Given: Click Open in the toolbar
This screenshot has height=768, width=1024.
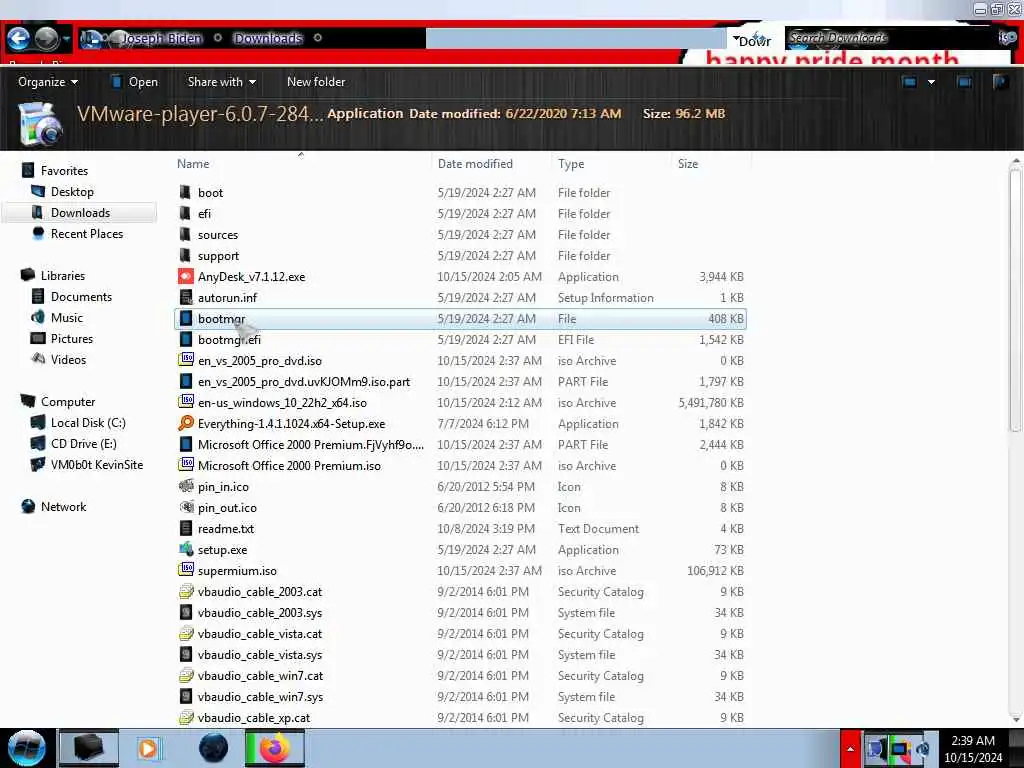Looking at the screenshot, I should (135, 82).
